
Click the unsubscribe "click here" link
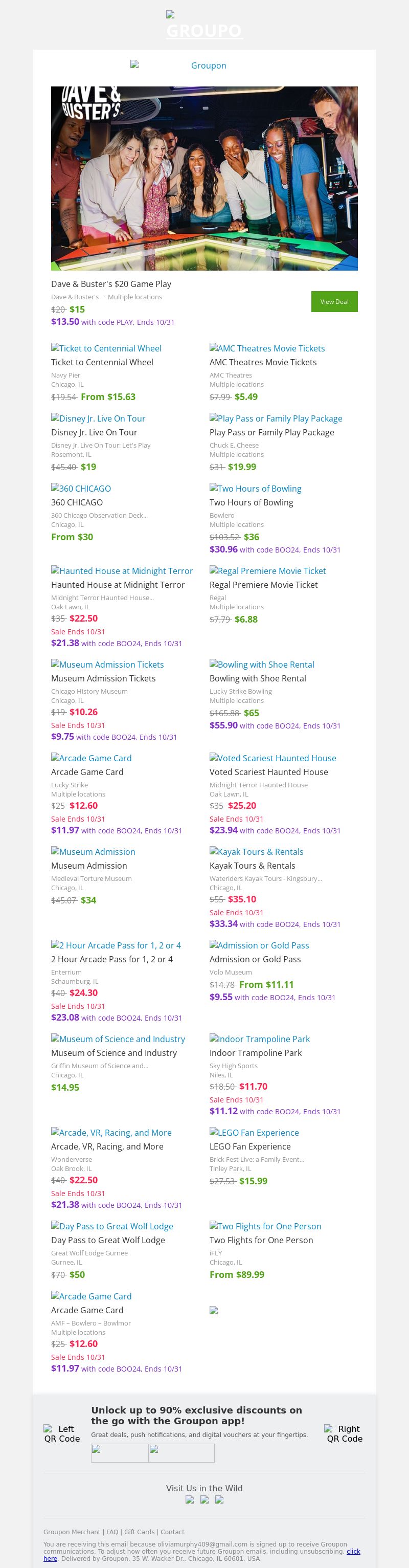click(x=353, y=1551)
